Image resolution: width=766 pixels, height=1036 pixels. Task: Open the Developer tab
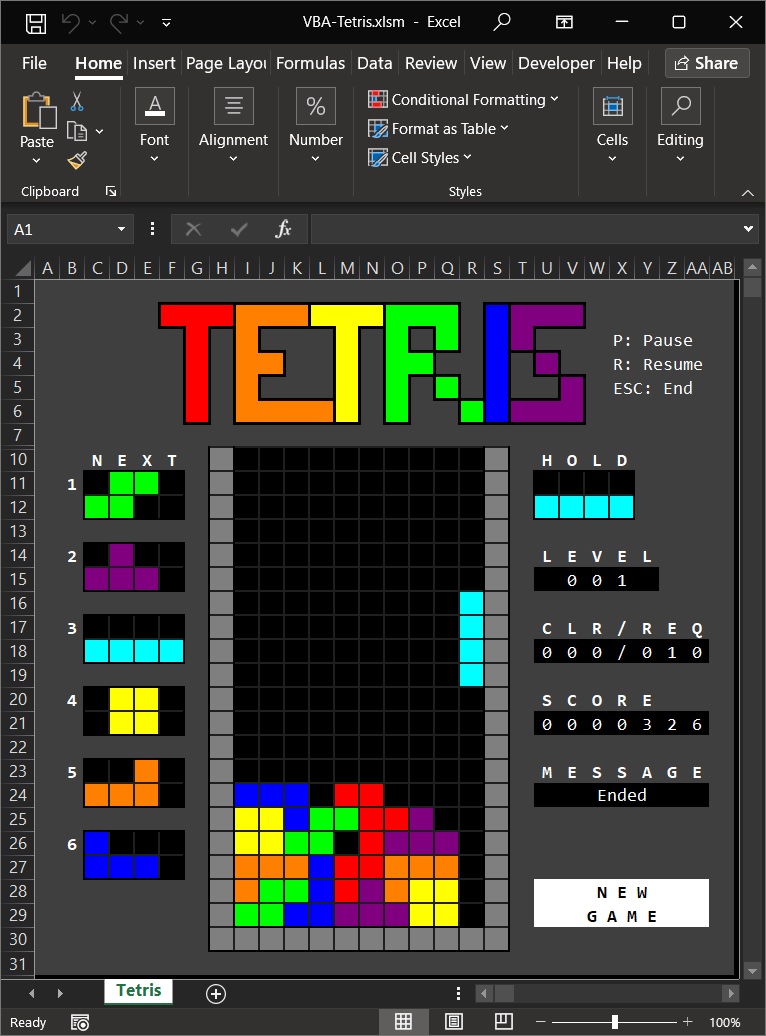click(x=556, y=63)
